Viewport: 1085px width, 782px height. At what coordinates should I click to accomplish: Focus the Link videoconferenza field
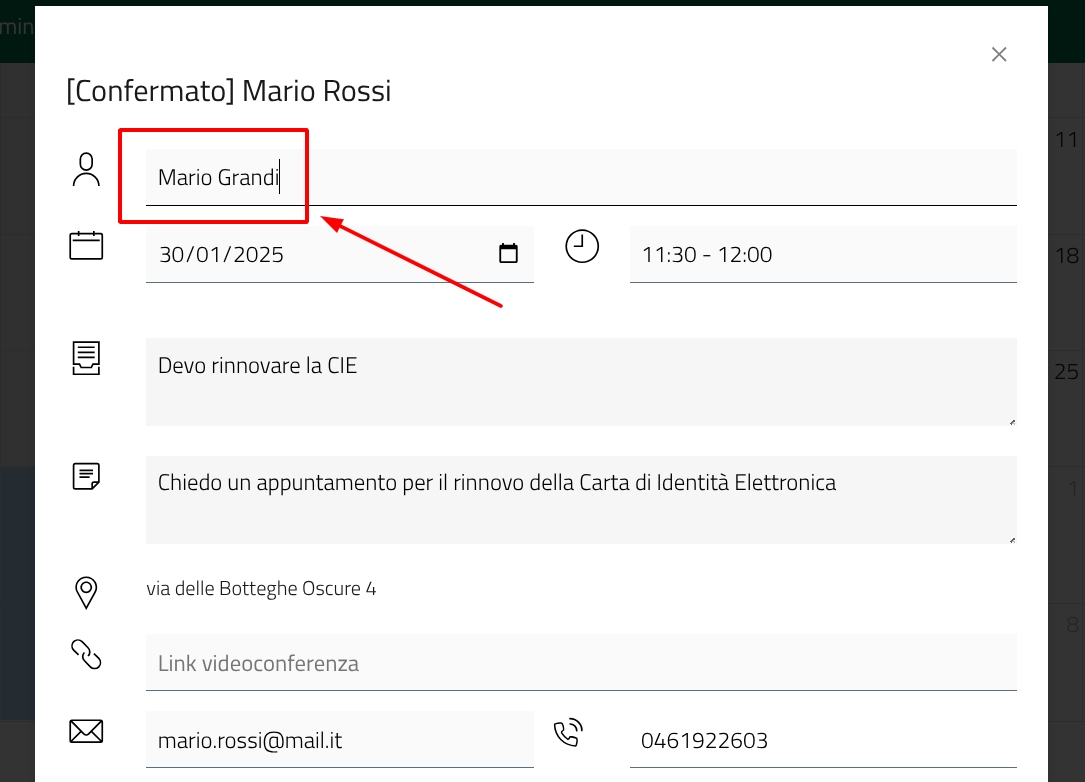point(580,663)
